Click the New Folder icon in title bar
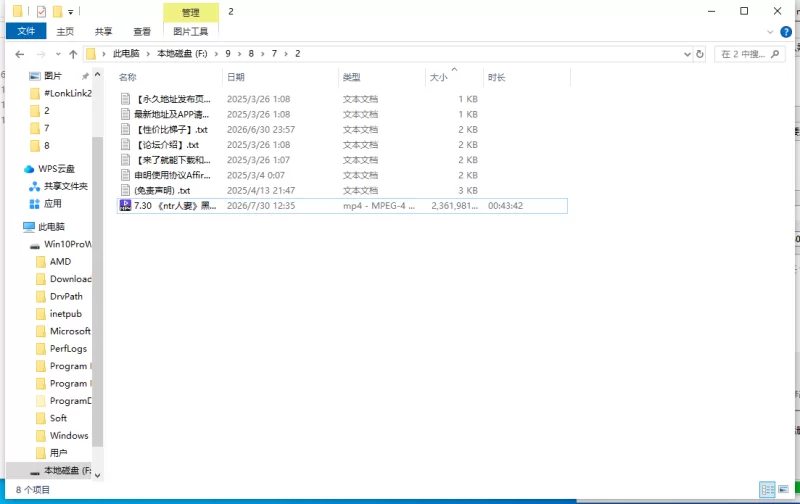Screen dimensions: 800x504 (58, 11)
